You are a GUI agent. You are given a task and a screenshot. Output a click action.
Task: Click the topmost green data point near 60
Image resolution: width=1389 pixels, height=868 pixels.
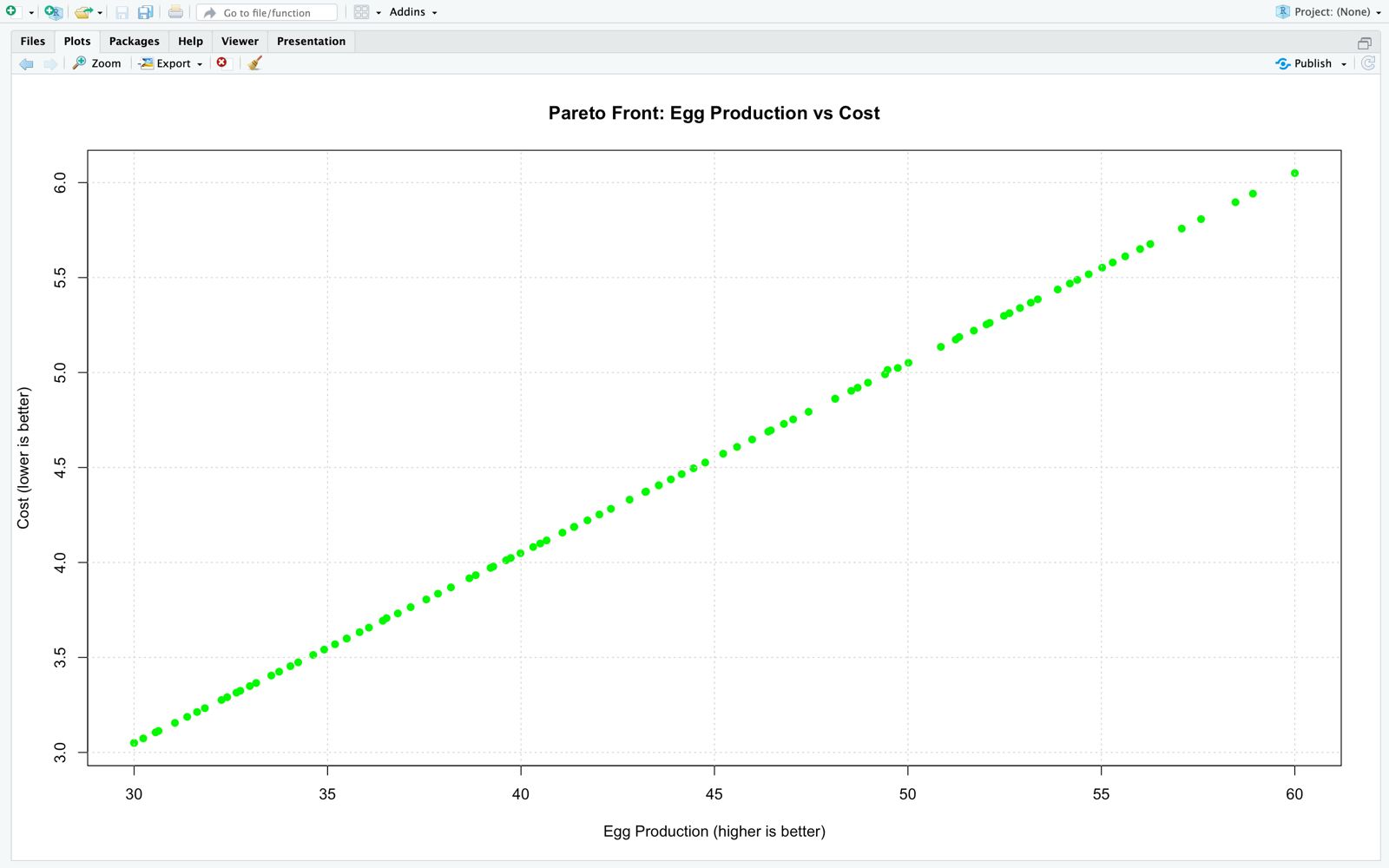[1294, 174]
